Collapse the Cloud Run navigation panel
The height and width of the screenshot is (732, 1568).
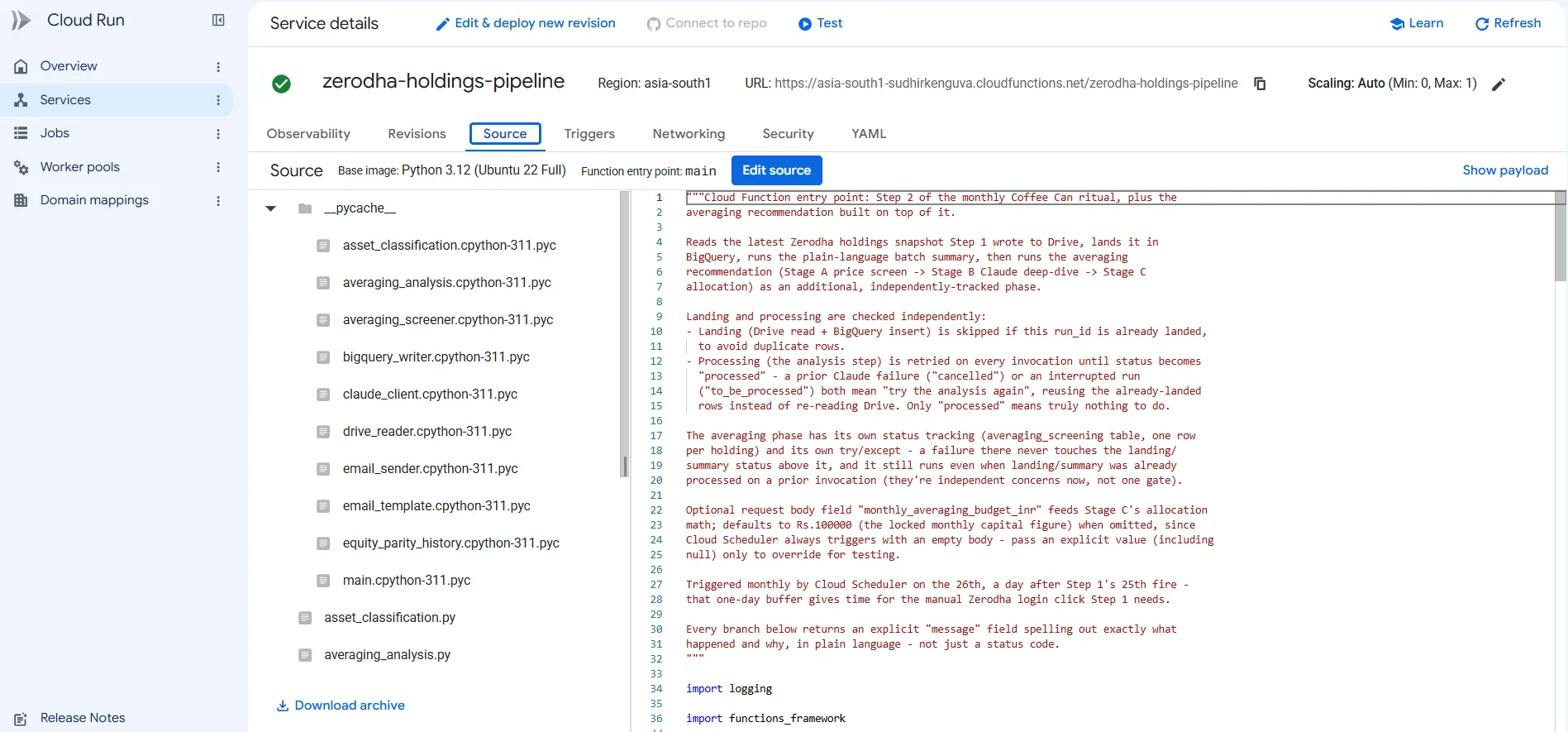point(218,21)
